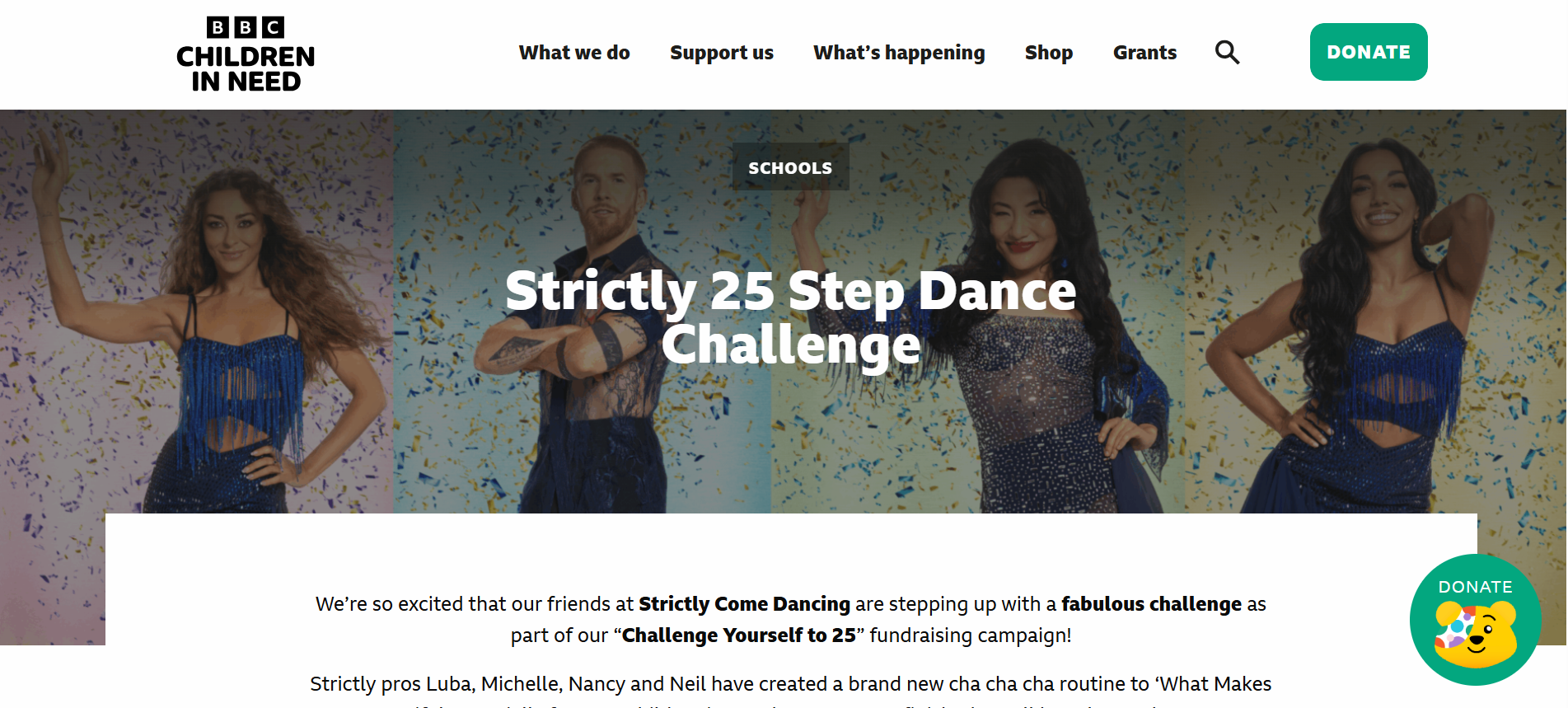1568x708 pixels.
Task: Go to the Shop page
Action: pos(1048,53)
